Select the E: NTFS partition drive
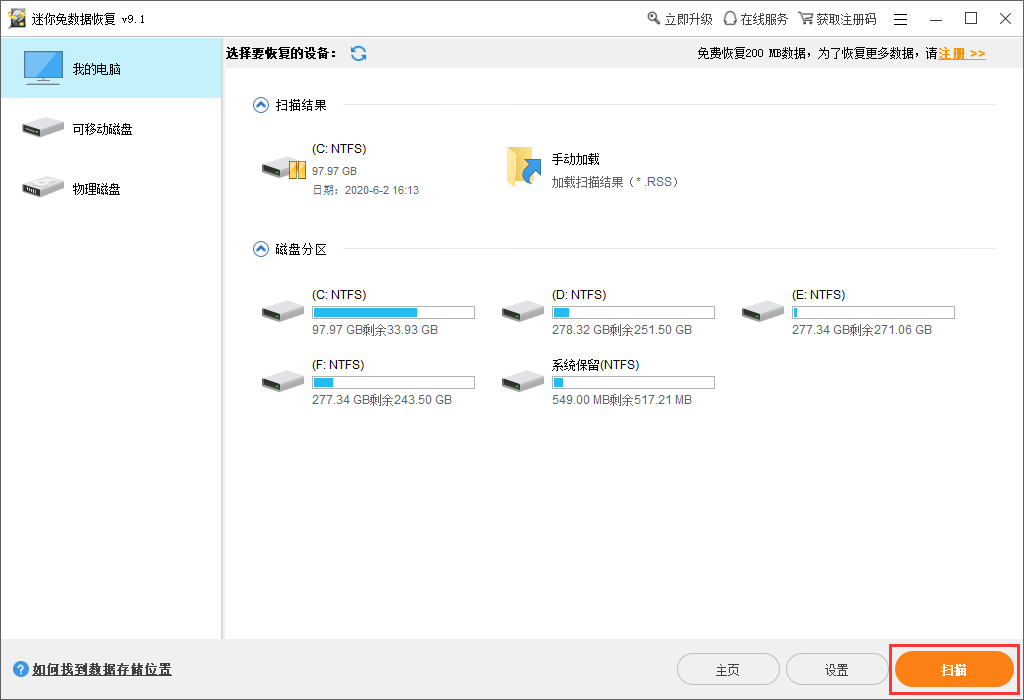The width and height of the screenshot is (1024, 700). coord(848,312)
